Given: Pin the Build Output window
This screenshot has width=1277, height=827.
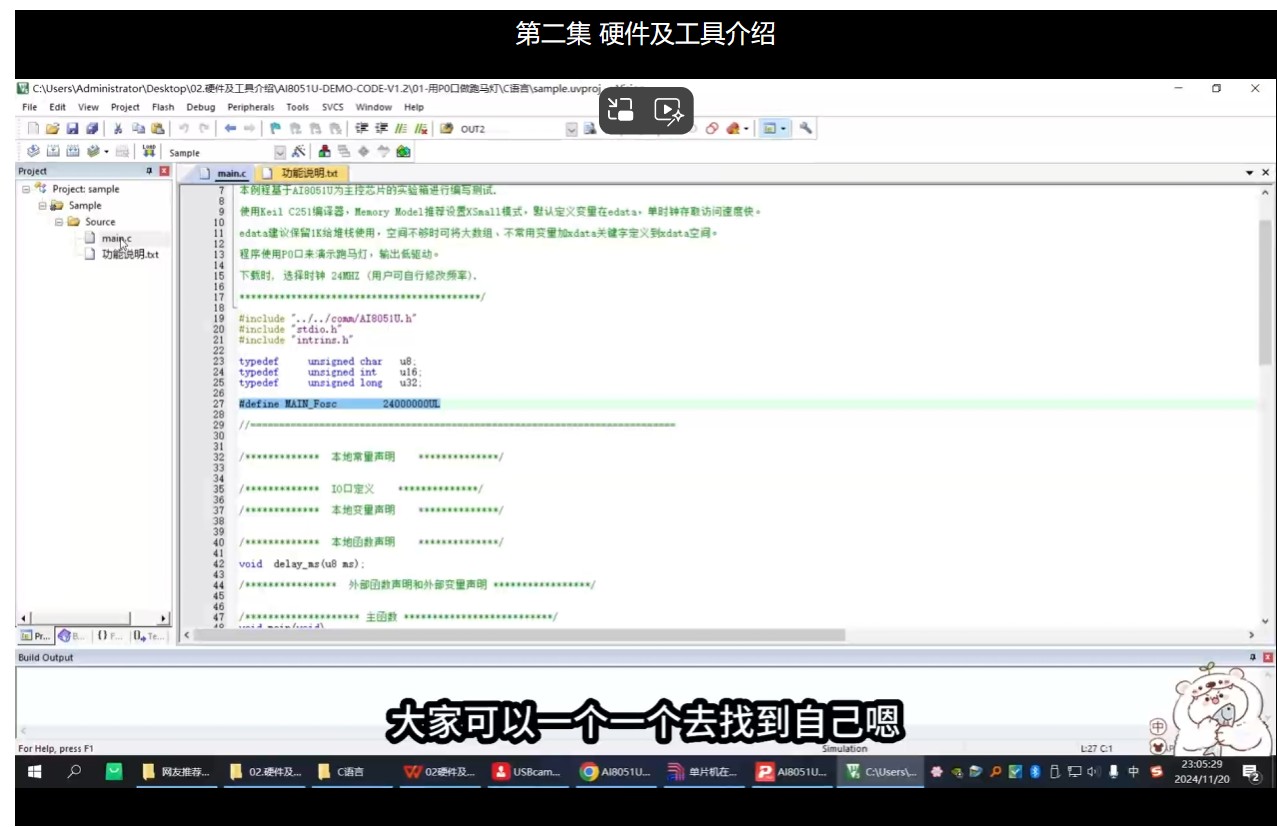Looking at the screenshot, I should coord(1253,657).
